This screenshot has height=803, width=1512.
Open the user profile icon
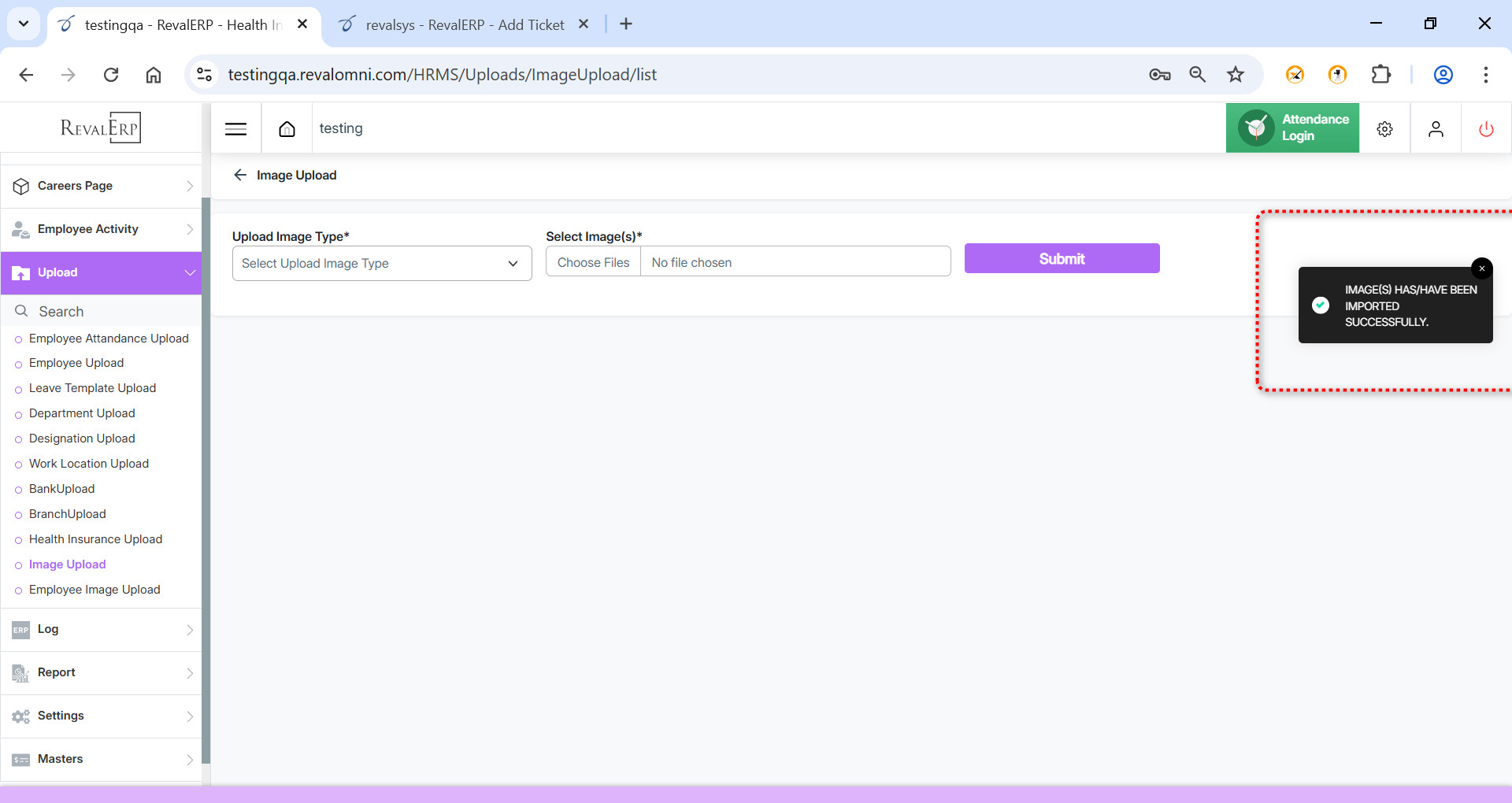[1436, 129]
